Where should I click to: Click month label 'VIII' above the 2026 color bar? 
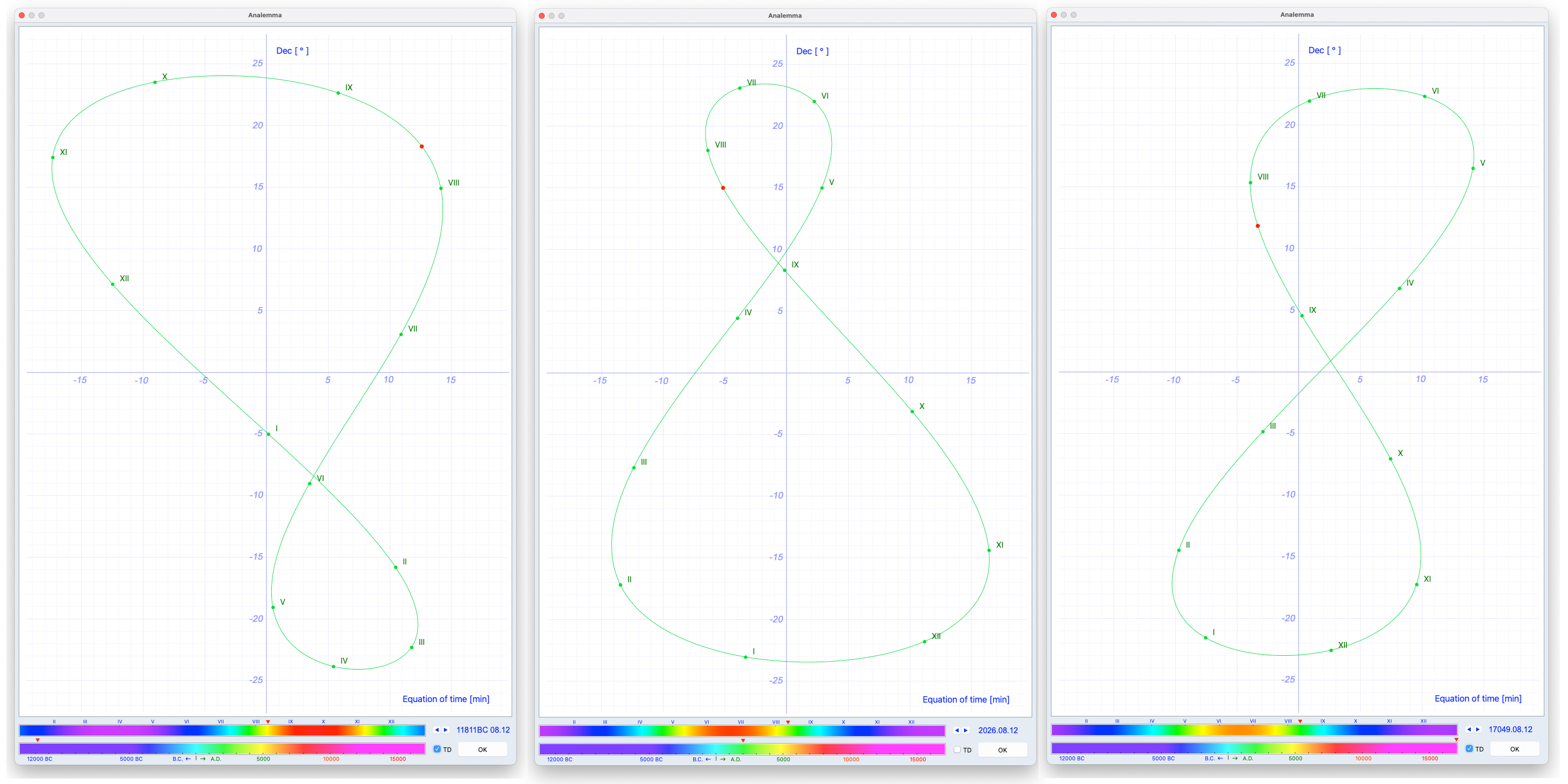[x=776, y=722]
